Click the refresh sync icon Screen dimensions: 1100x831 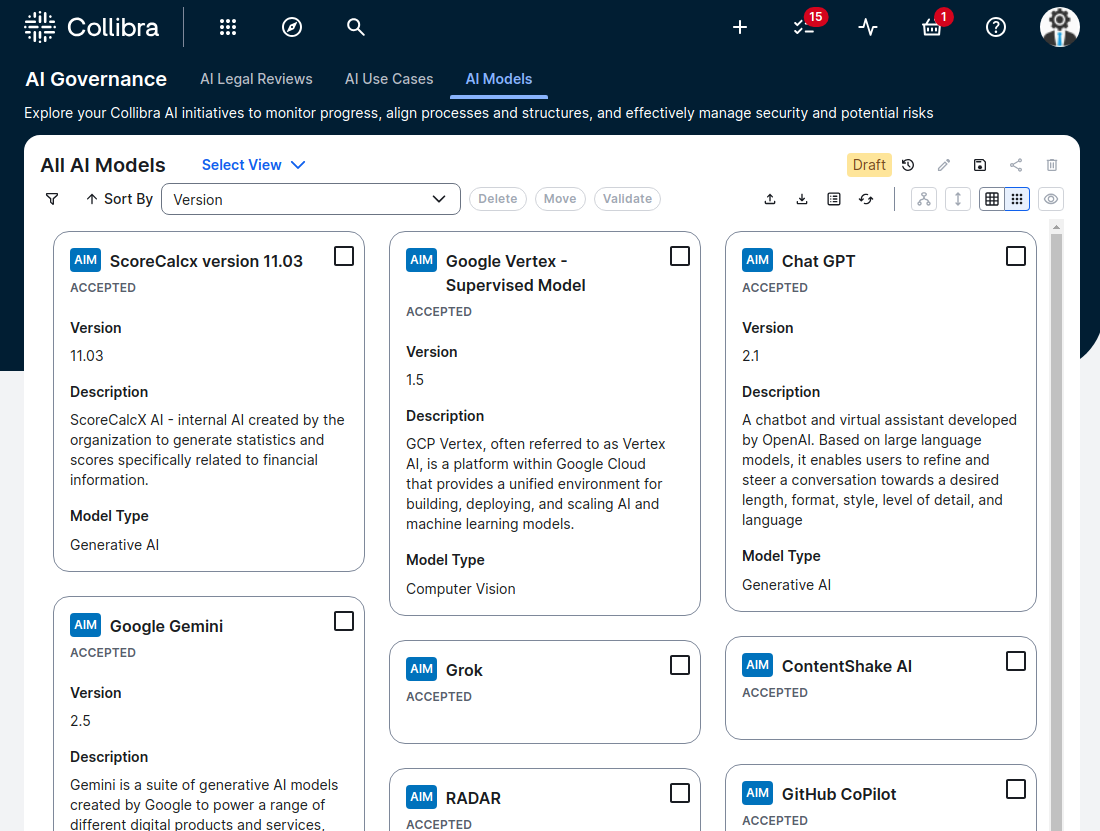point(866,199)
